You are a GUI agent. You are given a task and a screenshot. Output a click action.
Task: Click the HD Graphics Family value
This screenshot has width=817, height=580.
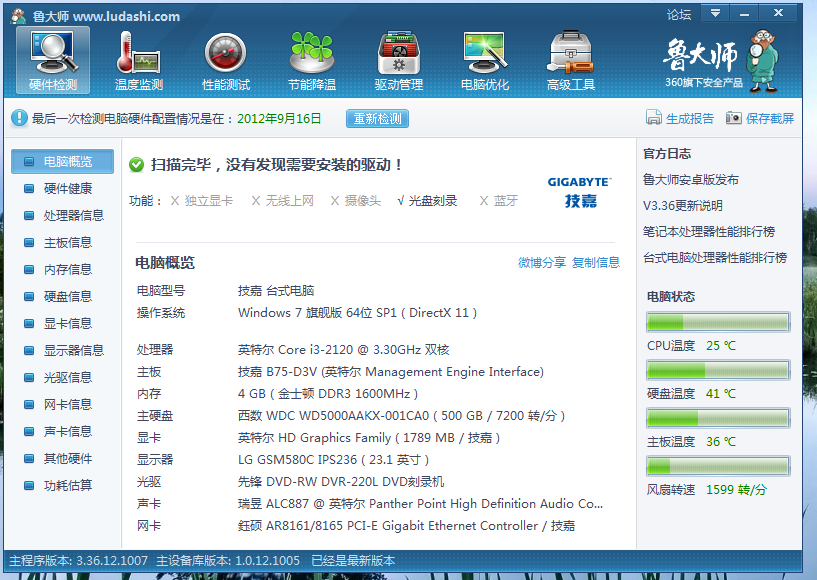[369, 438]
